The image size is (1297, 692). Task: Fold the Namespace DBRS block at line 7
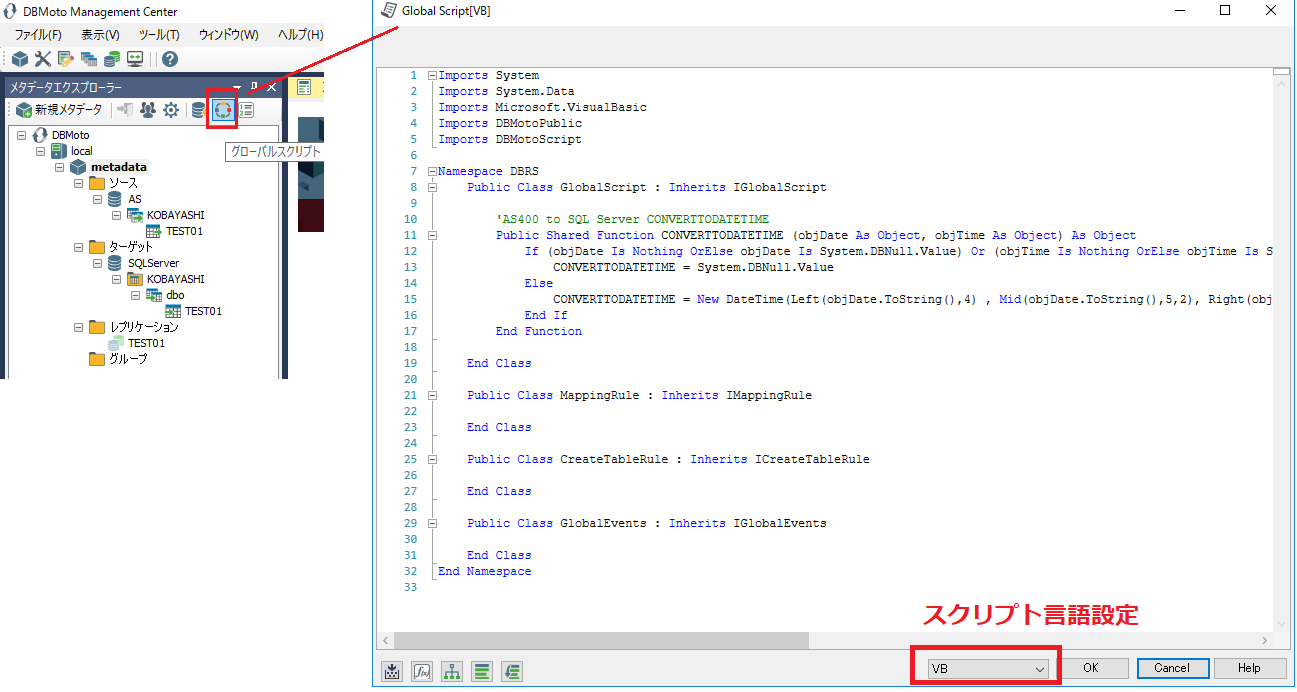(x=431, y=171)
